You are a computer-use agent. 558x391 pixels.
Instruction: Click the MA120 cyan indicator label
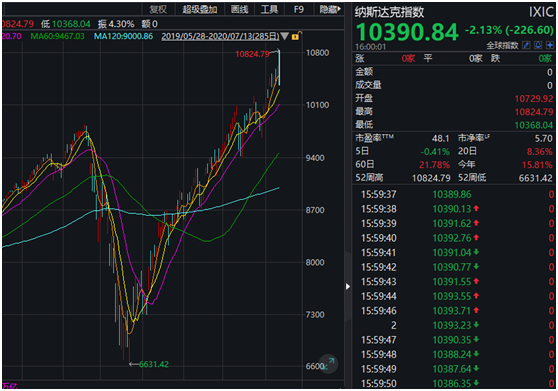point(123,36)
